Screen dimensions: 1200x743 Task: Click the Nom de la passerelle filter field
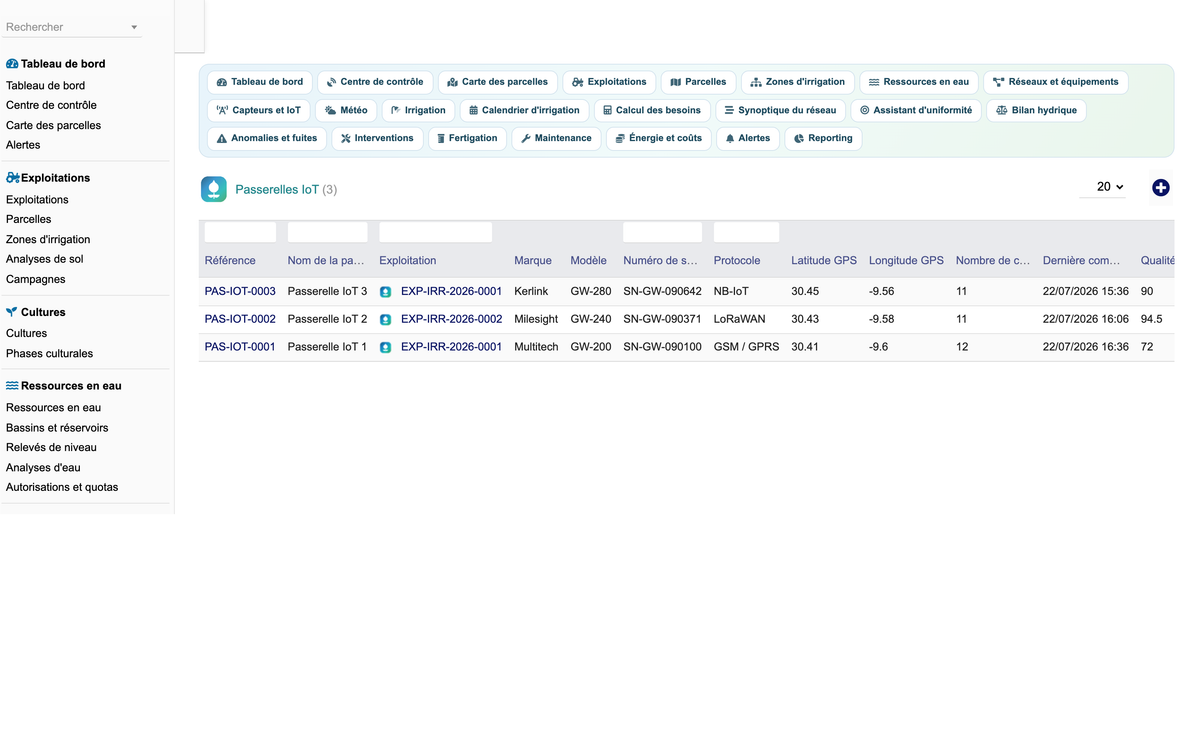point(327,232)
